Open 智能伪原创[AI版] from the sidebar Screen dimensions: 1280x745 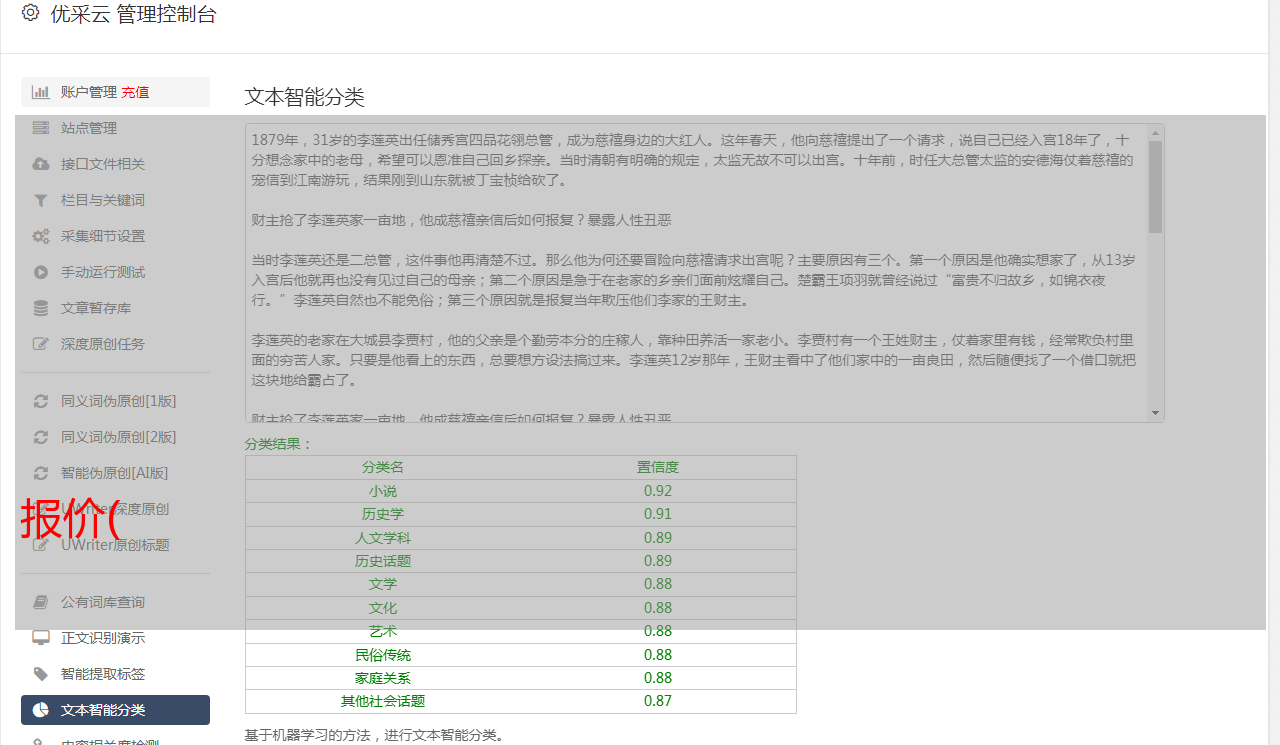pos(114,473)
